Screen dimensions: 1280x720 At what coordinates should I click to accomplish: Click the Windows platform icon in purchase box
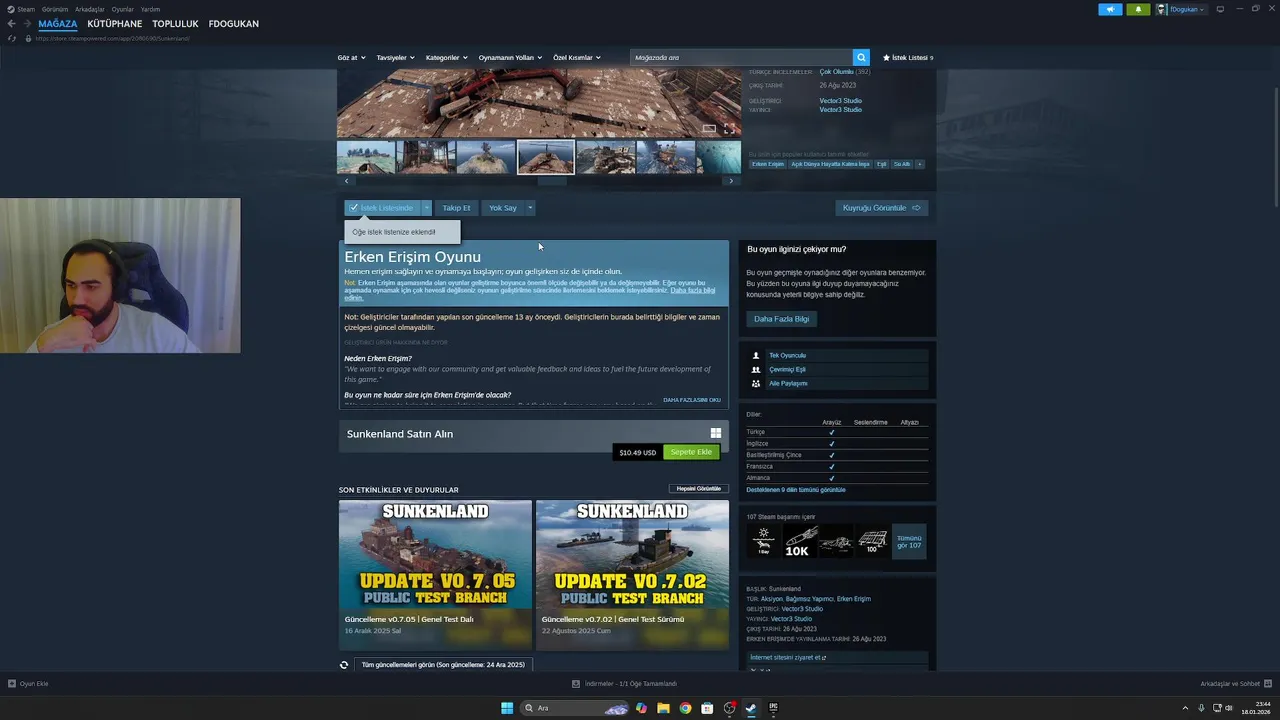716,433
